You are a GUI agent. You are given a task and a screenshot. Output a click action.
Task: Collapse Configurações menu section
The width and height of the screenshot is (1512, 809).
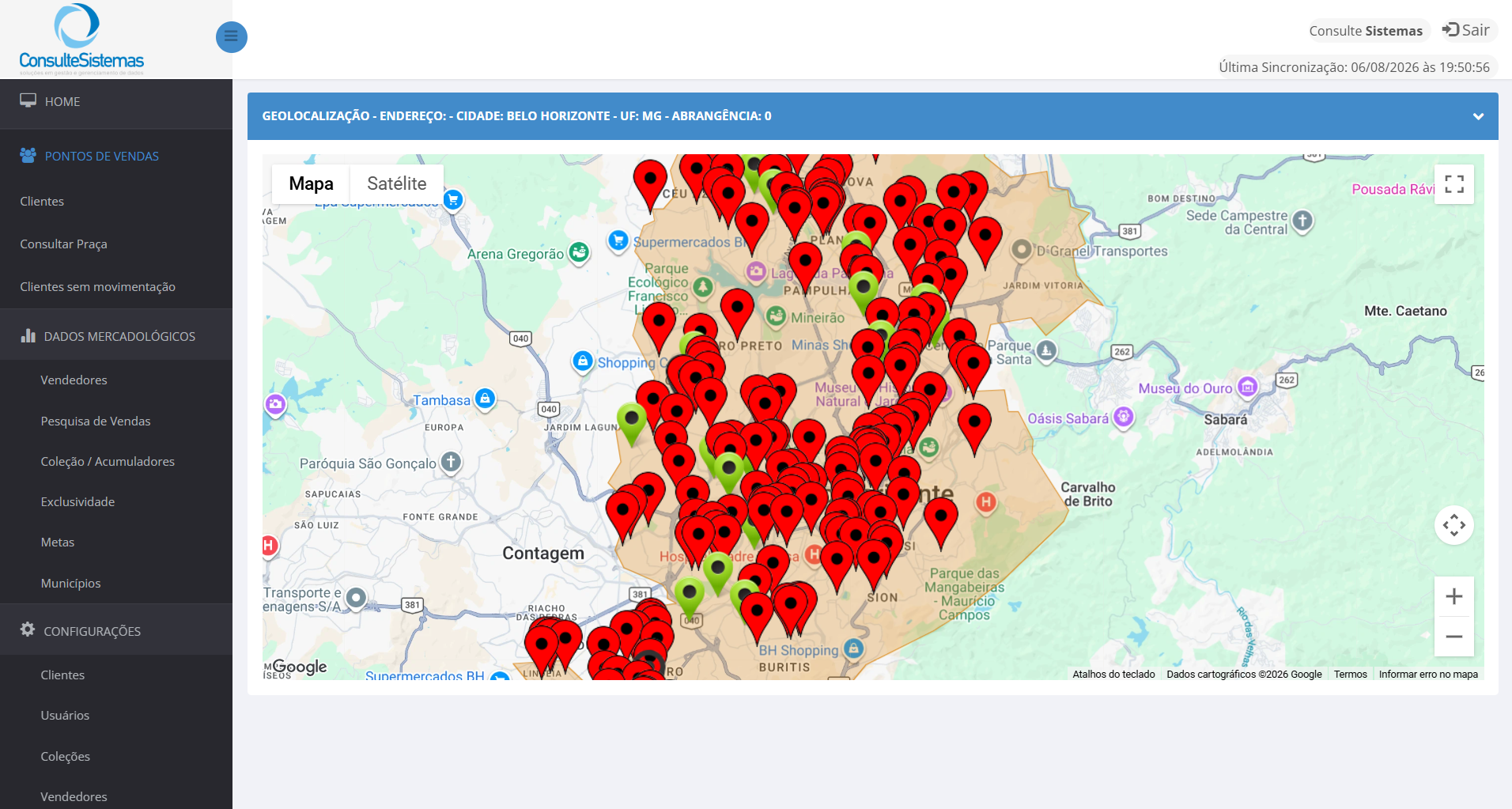click(x=116, y=630)
